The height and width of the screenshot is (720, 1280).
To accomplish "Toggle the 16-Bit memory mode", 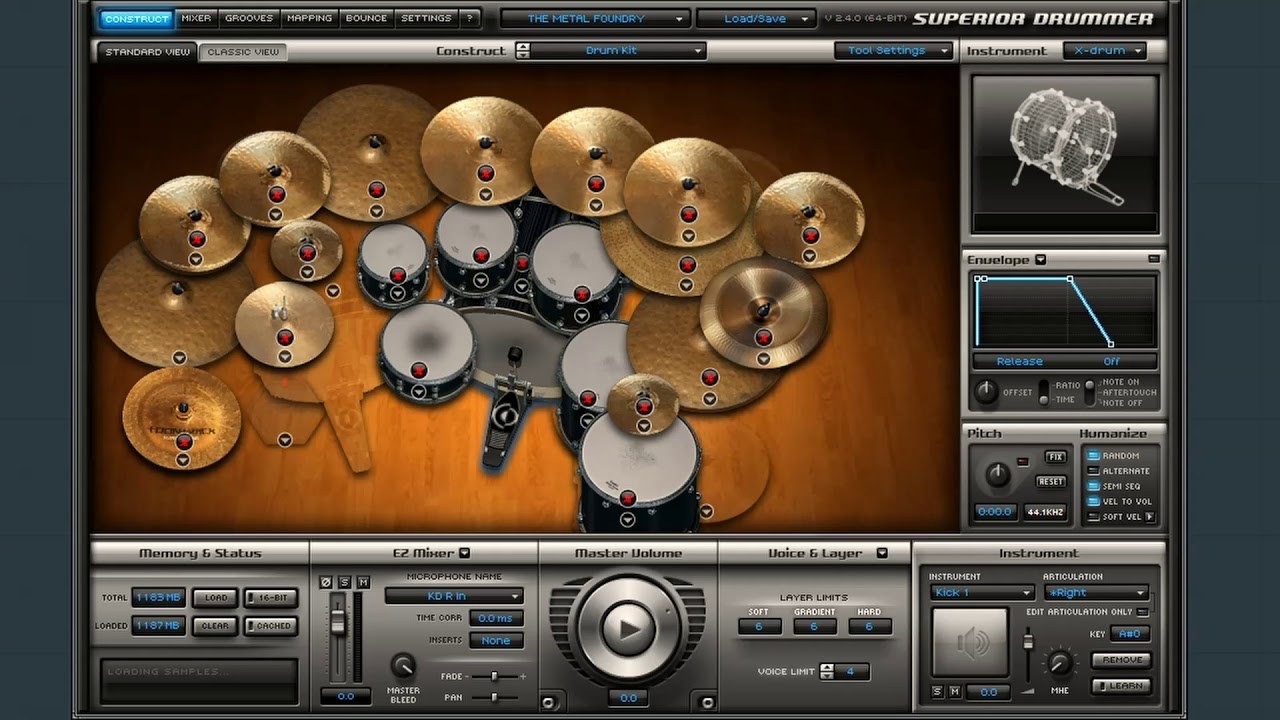I will [270, 597].
